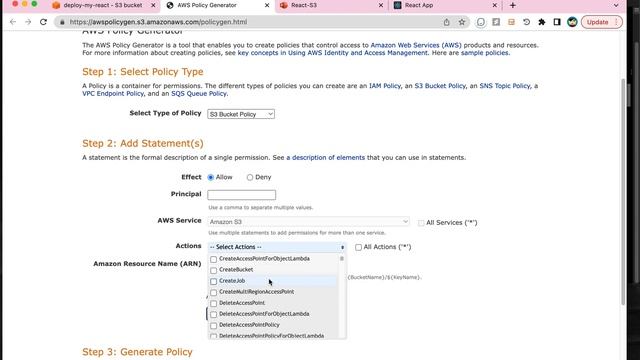Check the CreateJob action
640x360 pixels.
pos(213,281)
